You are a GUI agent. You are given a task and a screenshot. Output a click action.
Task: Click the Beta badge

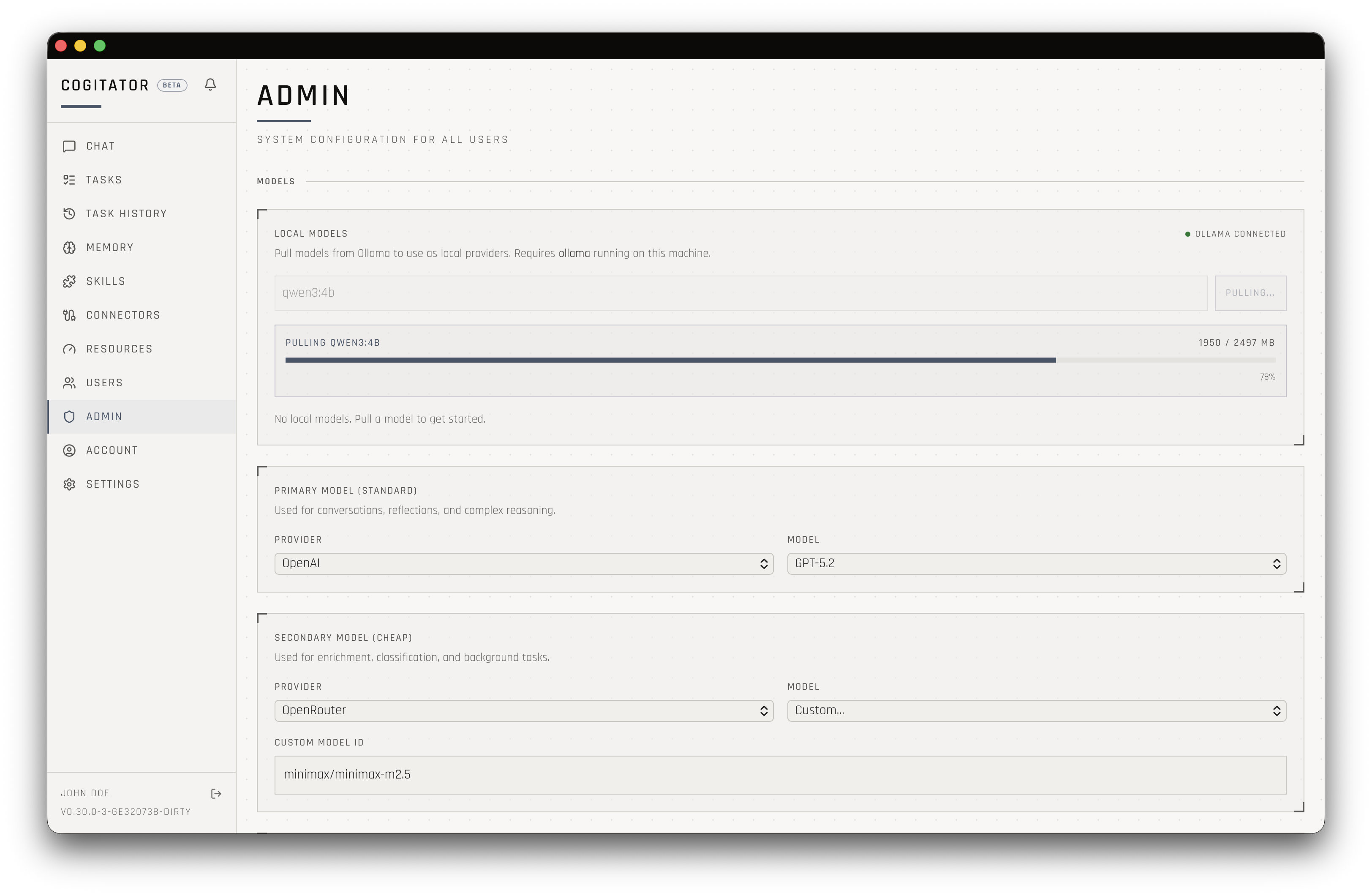(172, 85)
